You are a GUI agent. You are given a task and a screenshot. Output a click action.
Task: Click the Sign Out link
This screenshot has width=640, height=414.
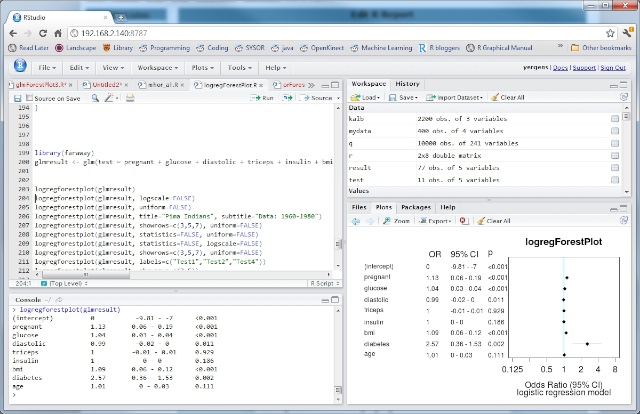pyautogui.click(x=612, y=67)
